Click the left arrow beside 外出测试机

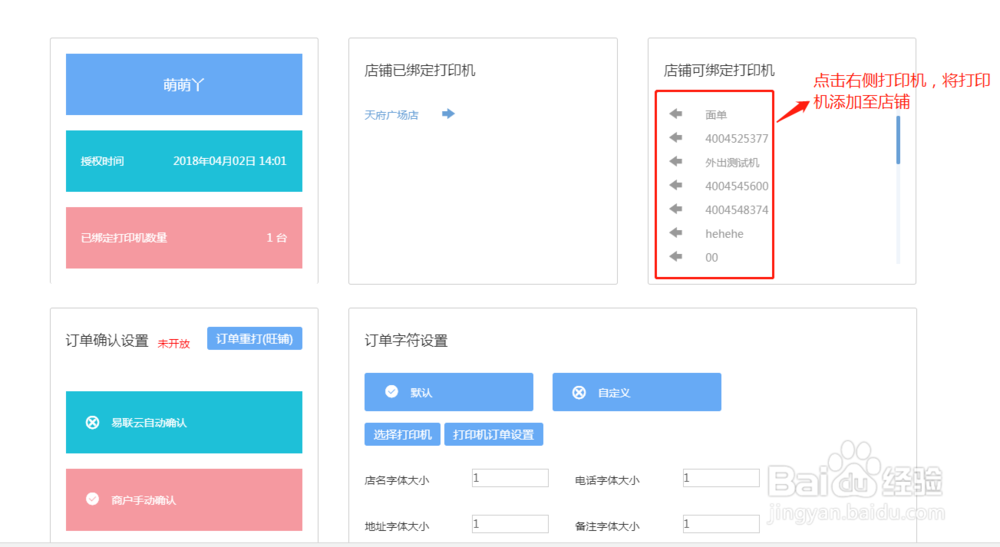point(676,161)
